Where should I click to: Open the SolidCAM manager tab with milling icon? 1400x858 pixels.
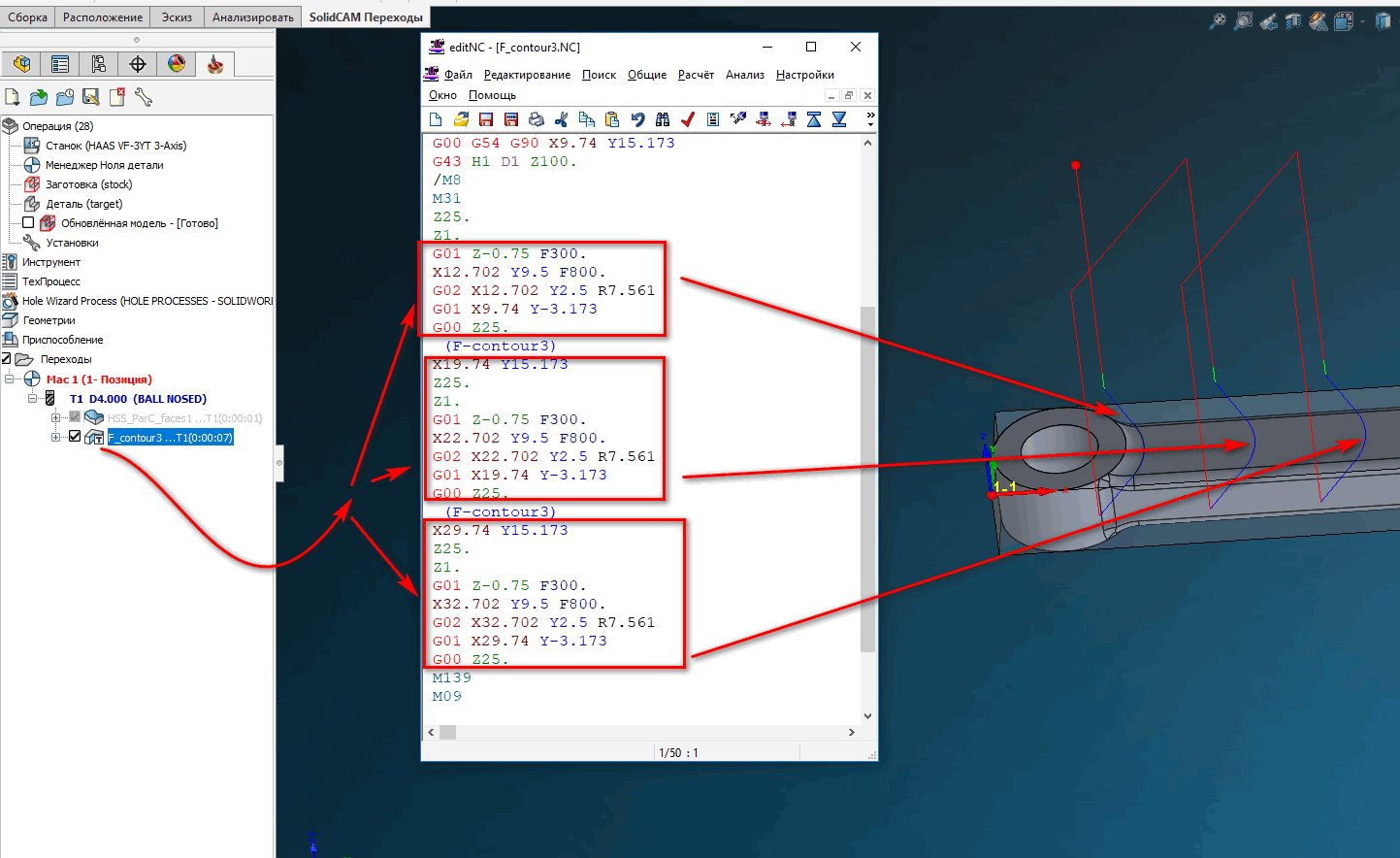[x=214, y=64]
